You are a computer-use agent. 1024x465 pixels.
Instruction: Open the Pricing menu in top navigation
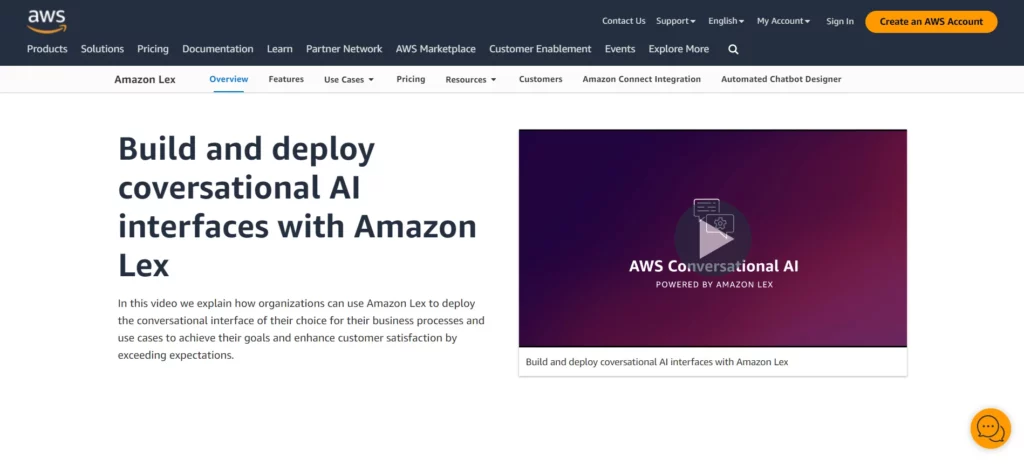pos(153,49)
